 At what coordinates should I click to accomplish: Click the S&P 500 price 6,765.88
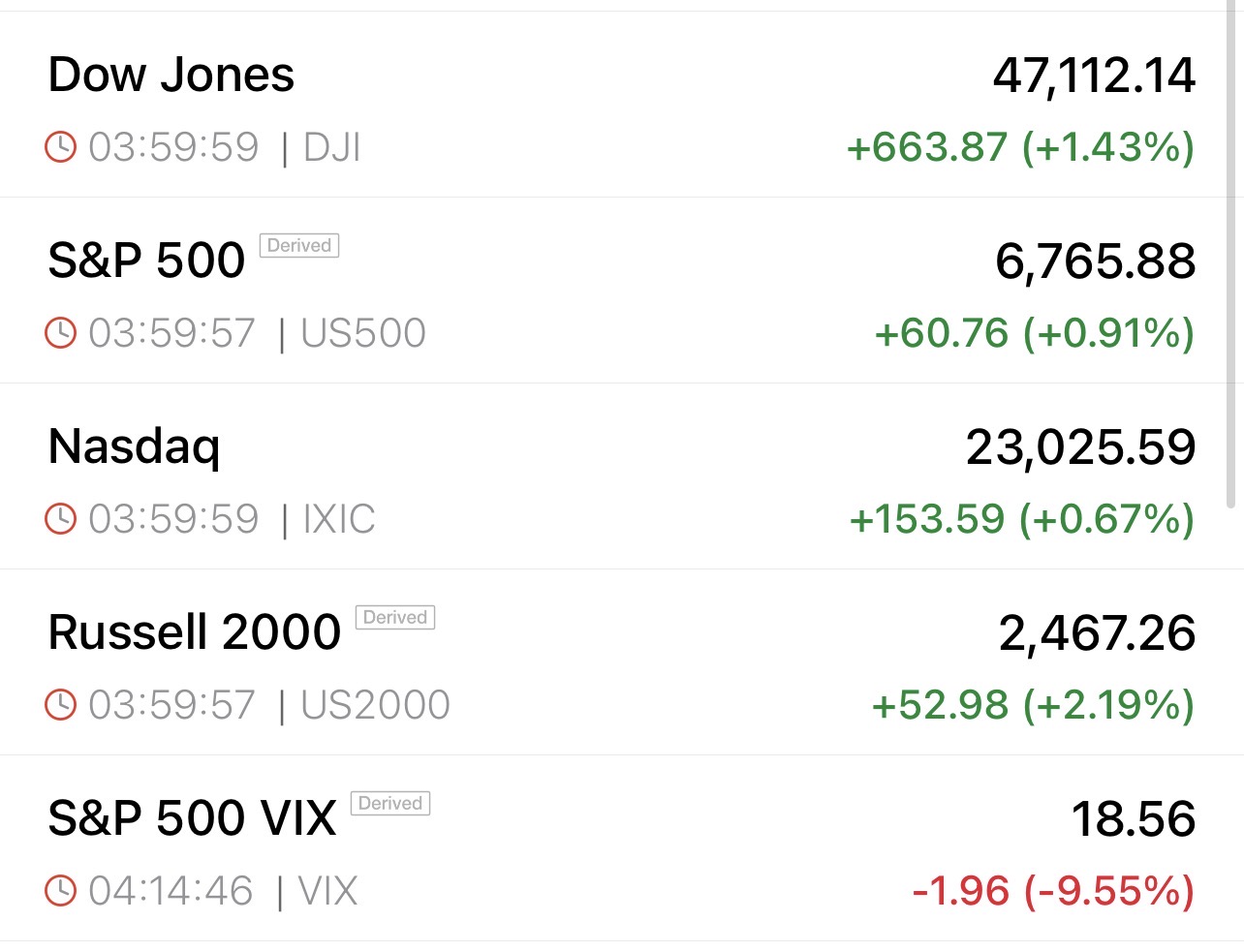pyautogui.click(x=1095, y=261)
